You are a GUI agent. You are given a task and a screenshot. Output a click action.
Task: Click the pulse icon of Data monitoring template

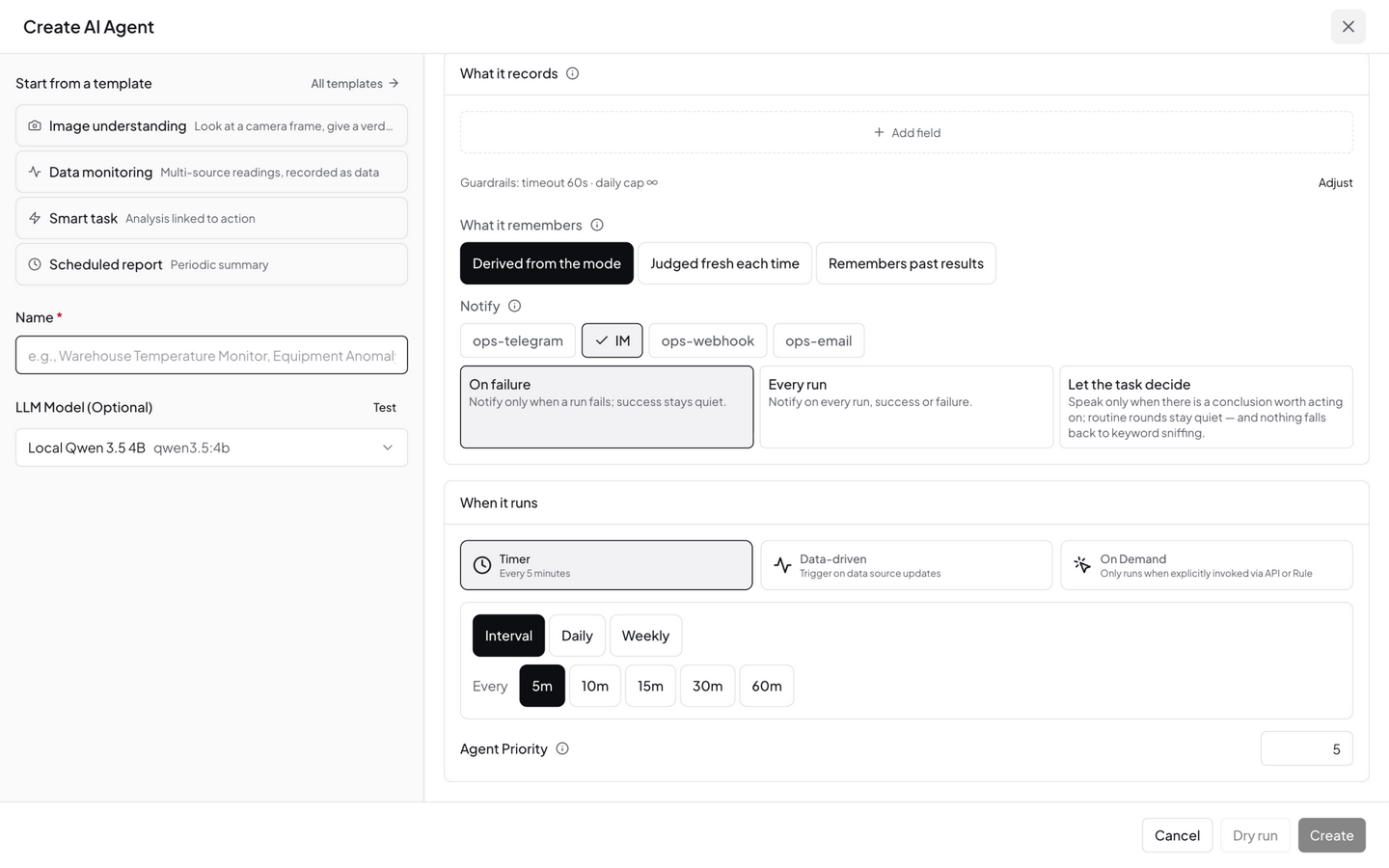click(x=35, y=172)
